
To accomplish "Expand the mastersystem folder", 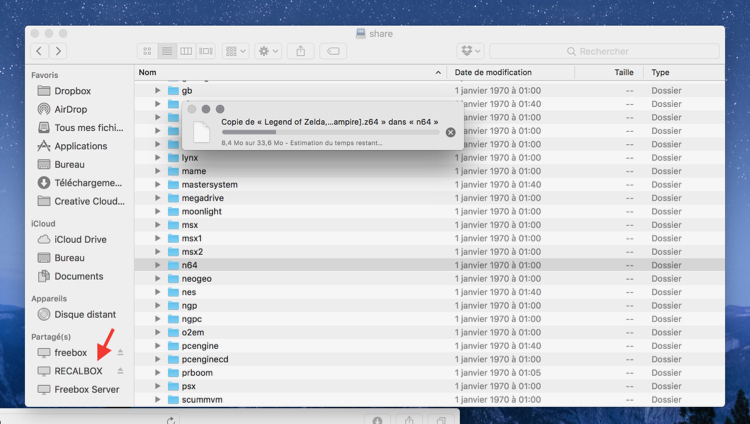I will pos(157,184).
